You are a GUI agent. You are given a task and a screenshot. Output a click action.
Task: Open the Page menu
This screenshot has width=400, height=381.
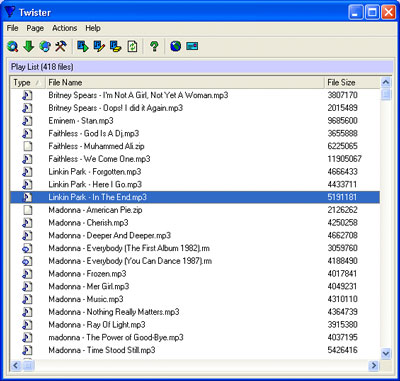35,28
